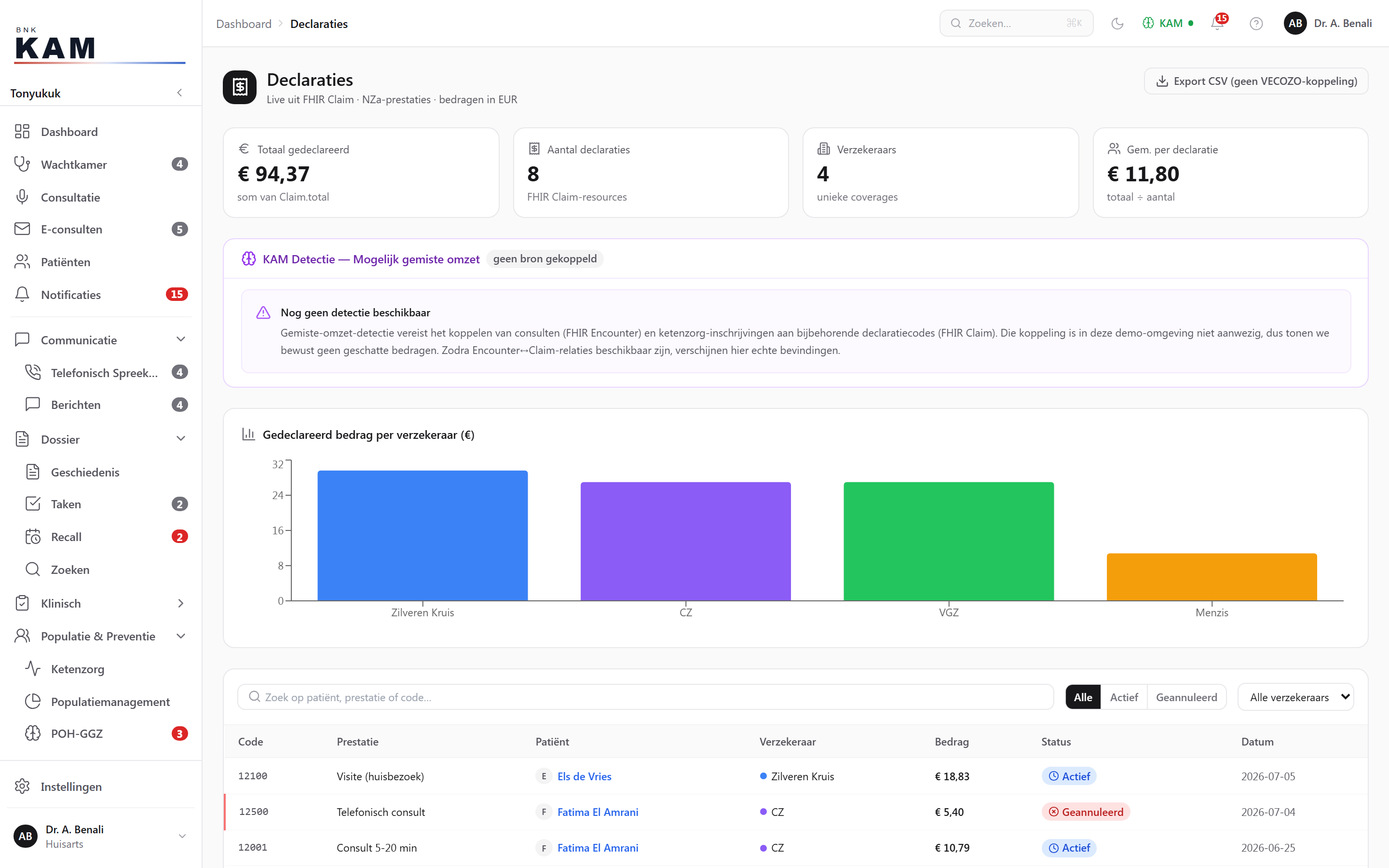
Task: Open Dr. A. Benali profile in top bar
Action: 1327,24
